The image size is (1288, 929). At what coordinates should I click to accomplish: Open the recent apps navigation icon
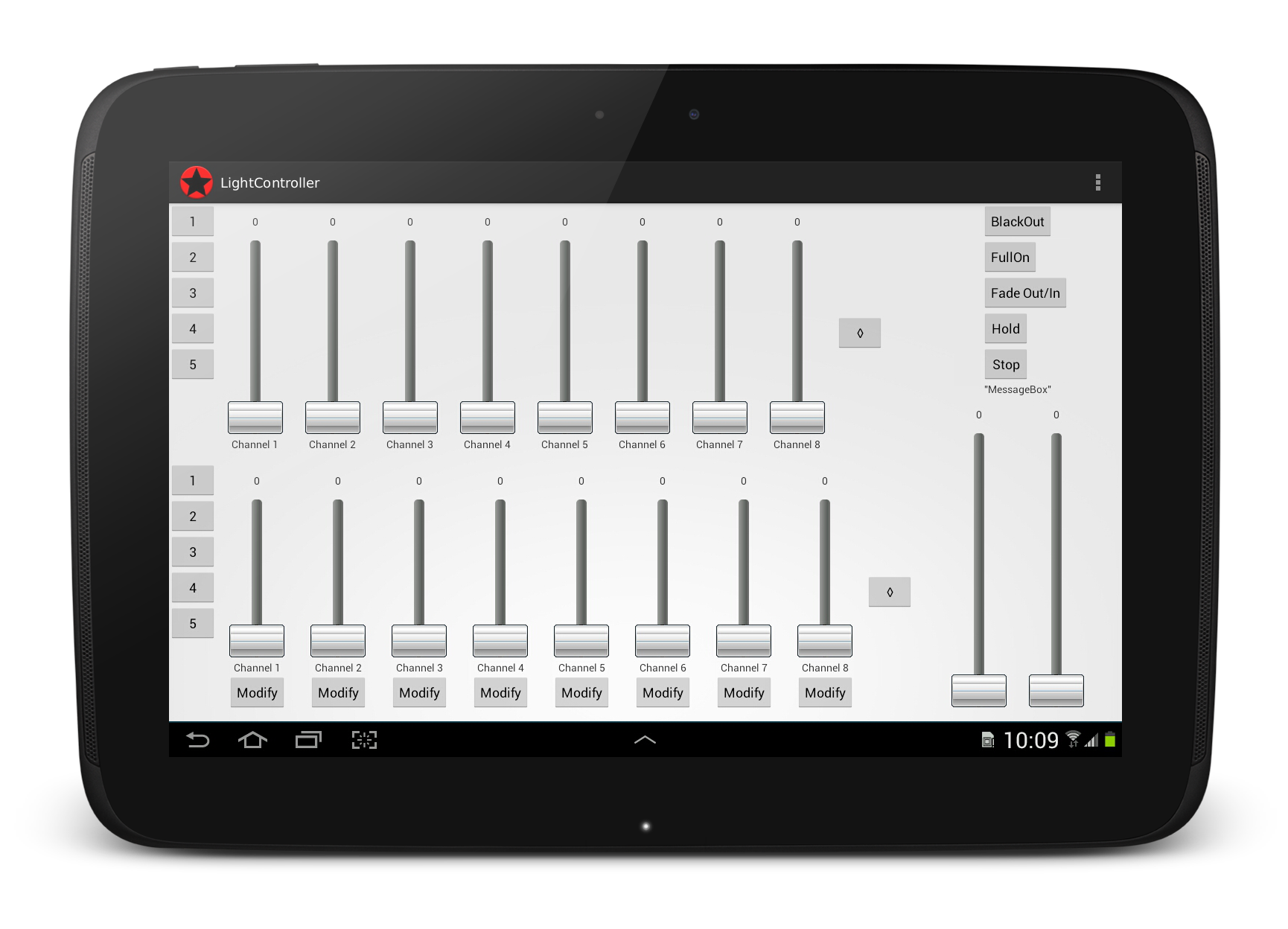coord(307,740)
